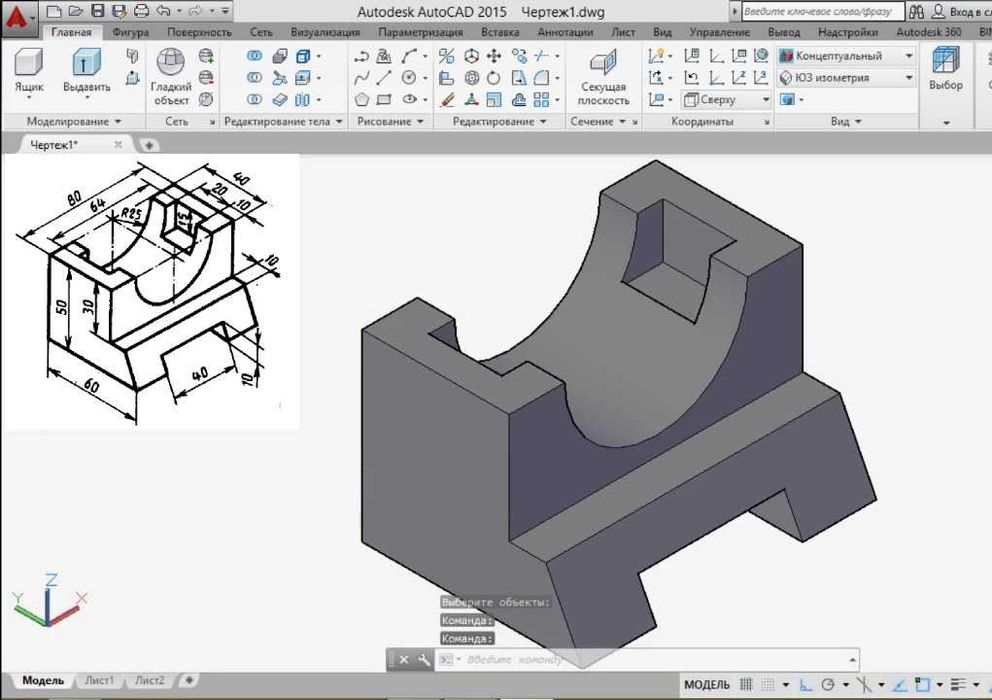Image resolution: width=992 pixels, height=700 pixels.
Task: Open the Лист1 layout tab
Action: 98,681
